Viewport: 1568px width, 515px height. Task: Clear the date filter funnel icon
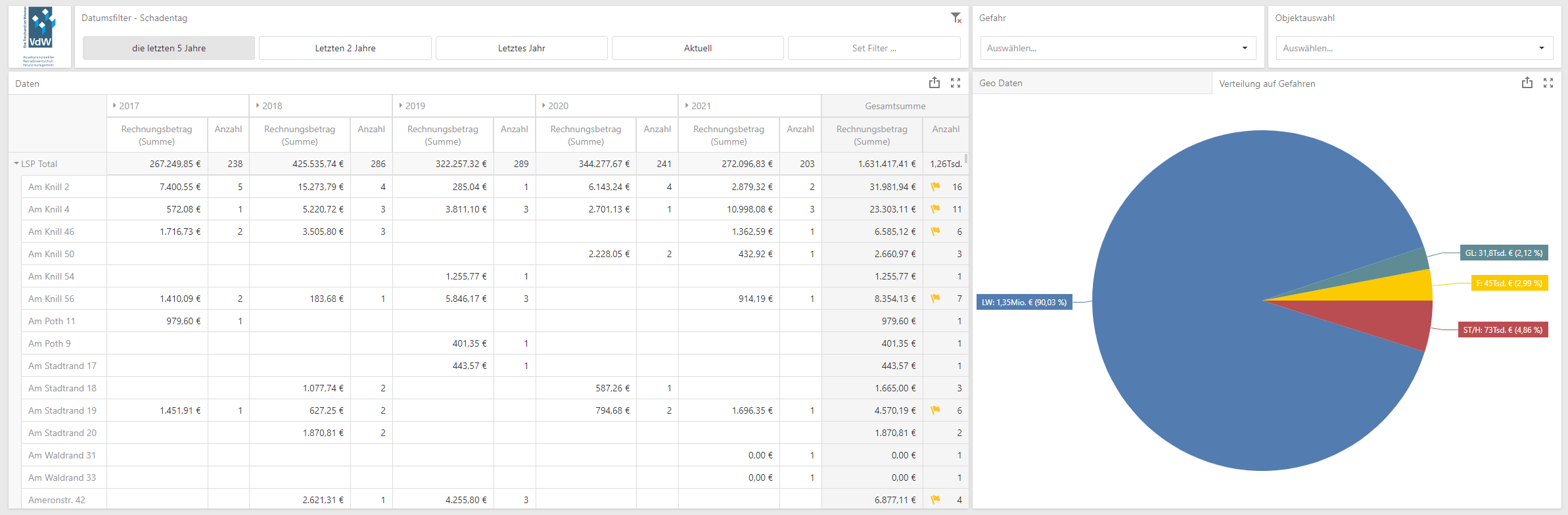point(956,18)
